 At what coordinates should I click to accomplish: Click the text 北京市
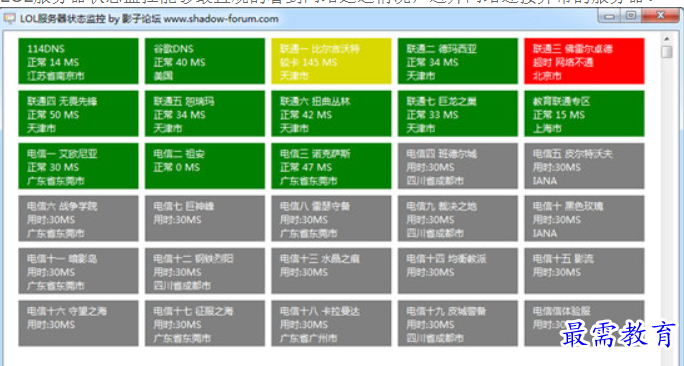point(547,76)
